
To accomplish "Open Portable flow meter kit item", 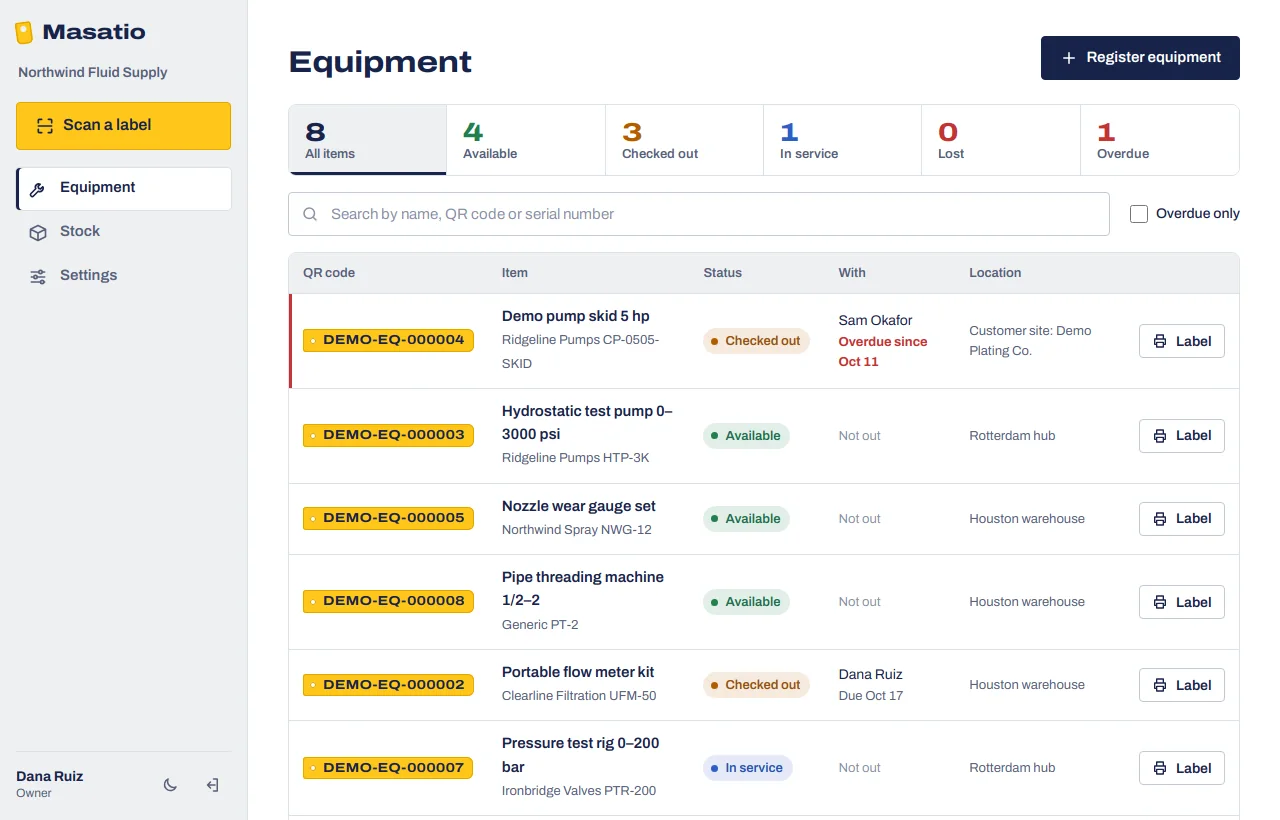I will coord(578,673).
